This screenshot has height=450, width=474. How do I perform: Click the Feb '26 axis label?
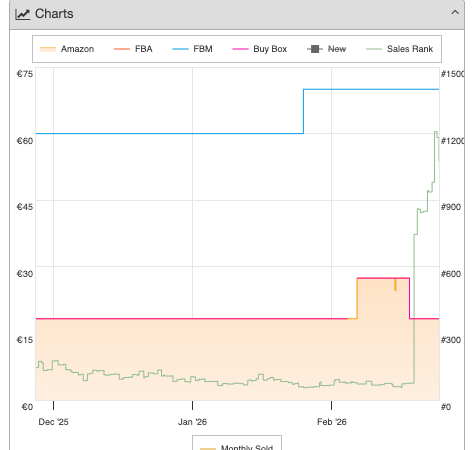(332, 422)
